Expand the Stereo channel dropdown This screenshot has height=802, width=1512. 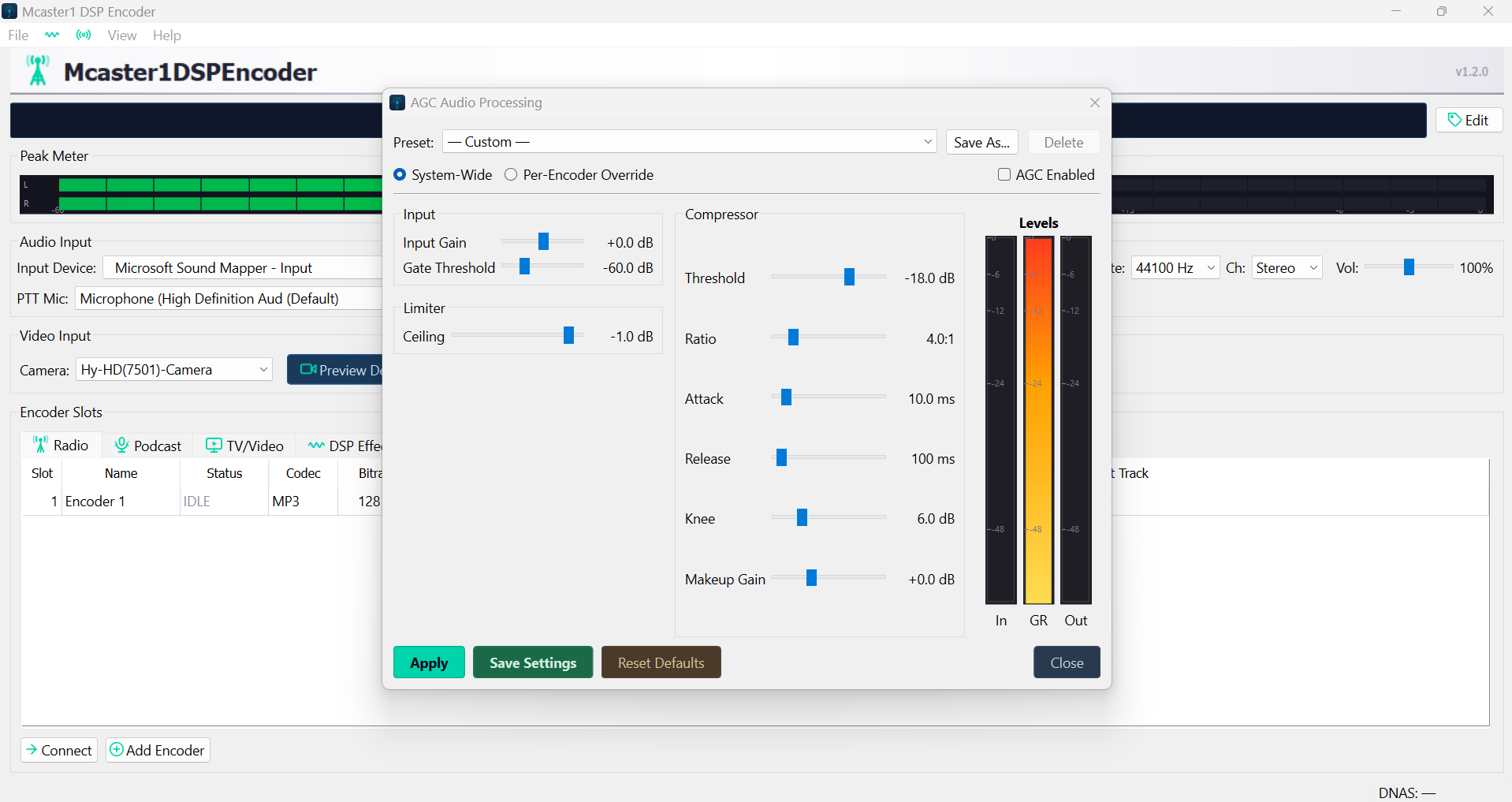(1287, 268)
